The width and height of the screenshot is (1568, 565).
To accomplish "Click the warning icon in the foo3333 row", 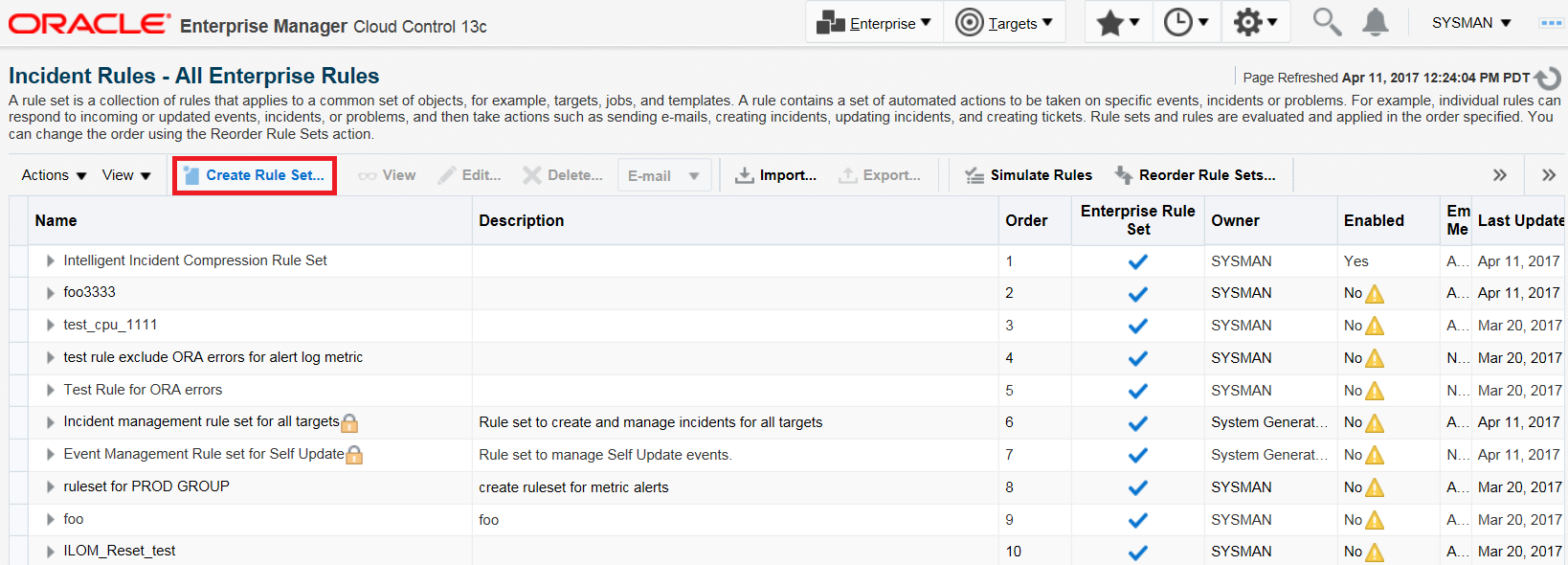I will (x=1375, y=294).
